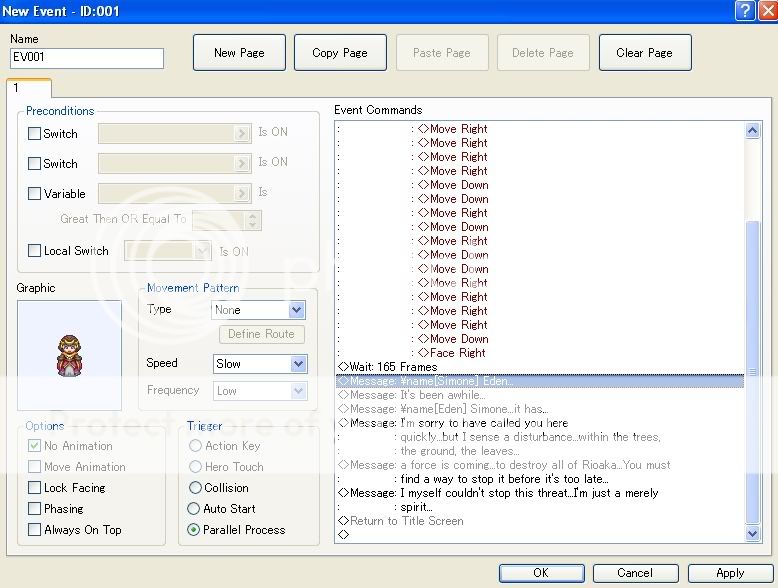This screenshot has height=588, width=778.
Task: Toggle the Phasing option
Action: coord(35,509)
